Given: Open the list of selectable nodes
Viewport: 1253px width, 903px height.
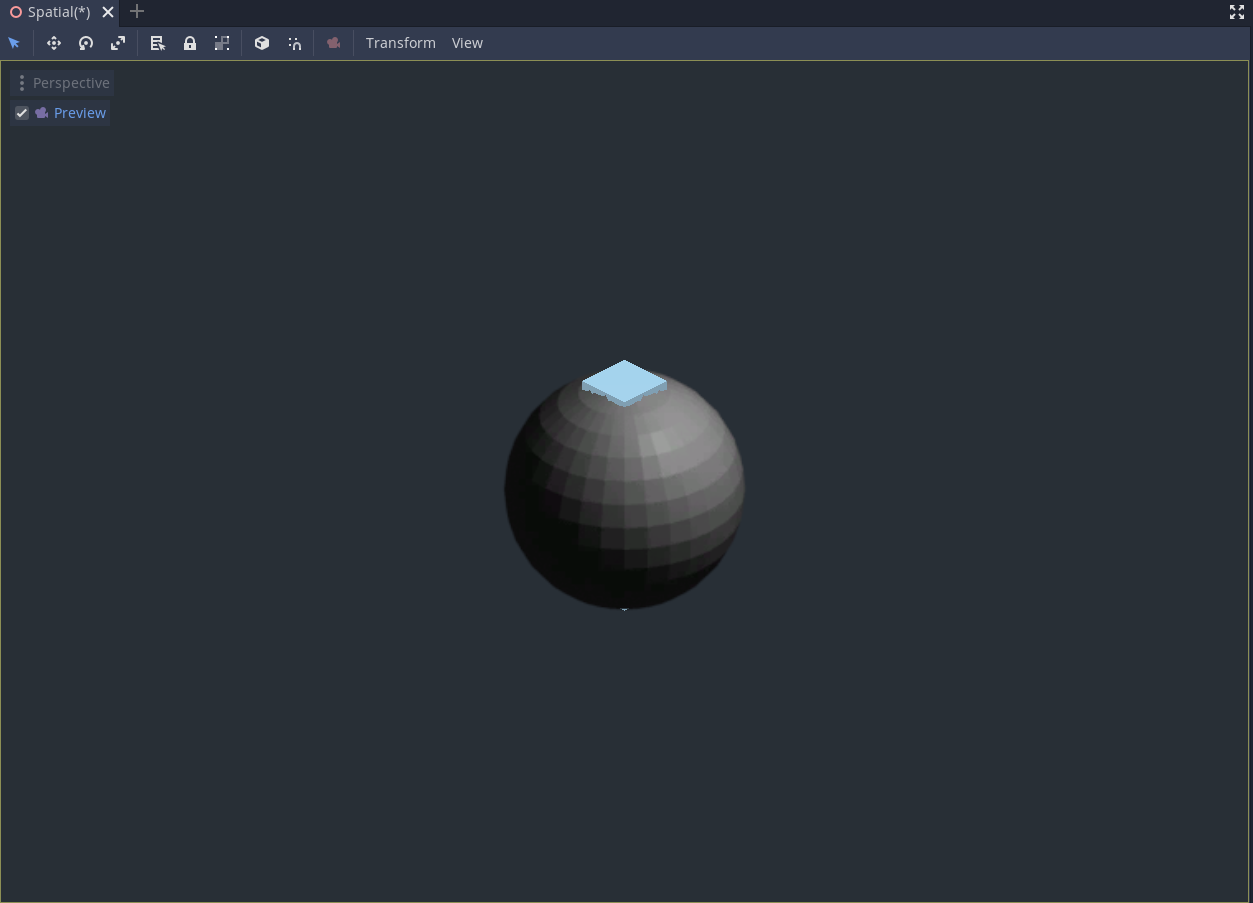Looking at the screenshot, I should [x=157, y=43].
